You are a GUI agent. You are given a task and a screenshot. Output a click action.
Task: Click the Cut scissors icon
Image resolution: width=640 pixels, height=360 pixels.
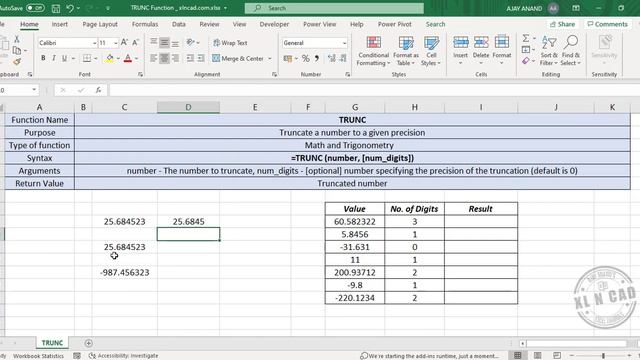click(17, 39)
